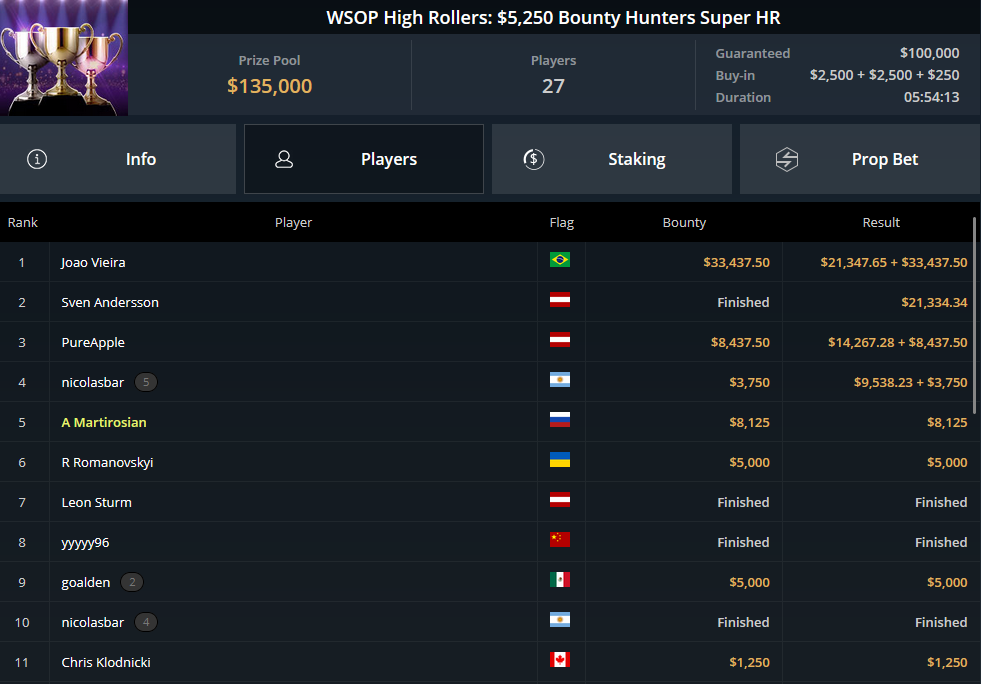The width and height of the screenshot is (981, 684).
Task: Click goalden's result $5,000
Action: click(947, 583)
